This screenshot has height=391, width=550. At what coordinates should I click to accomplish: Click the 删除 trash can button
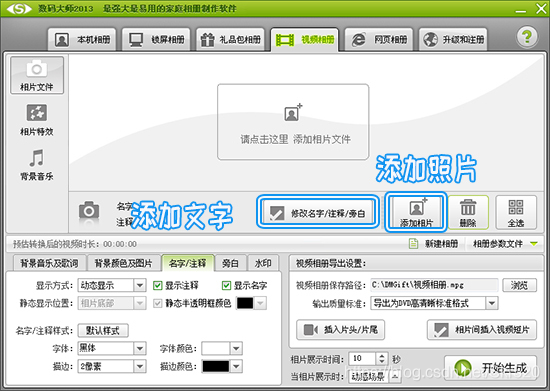pyautogui.click(x=468, y=213)
